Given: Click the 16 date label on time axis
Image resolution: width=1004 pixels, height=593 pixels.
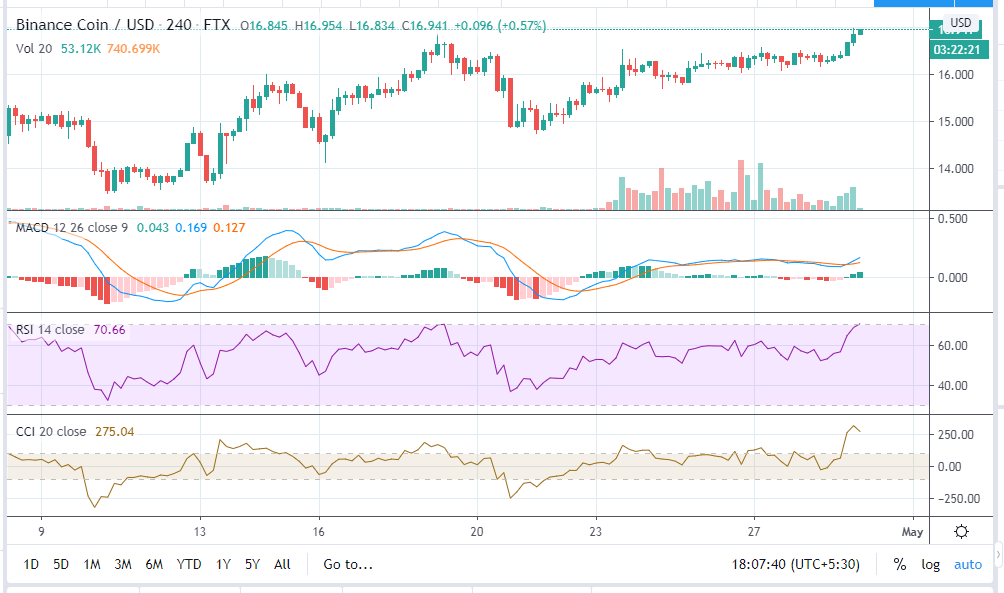Looking at the screenshot, I should (318, 532).
